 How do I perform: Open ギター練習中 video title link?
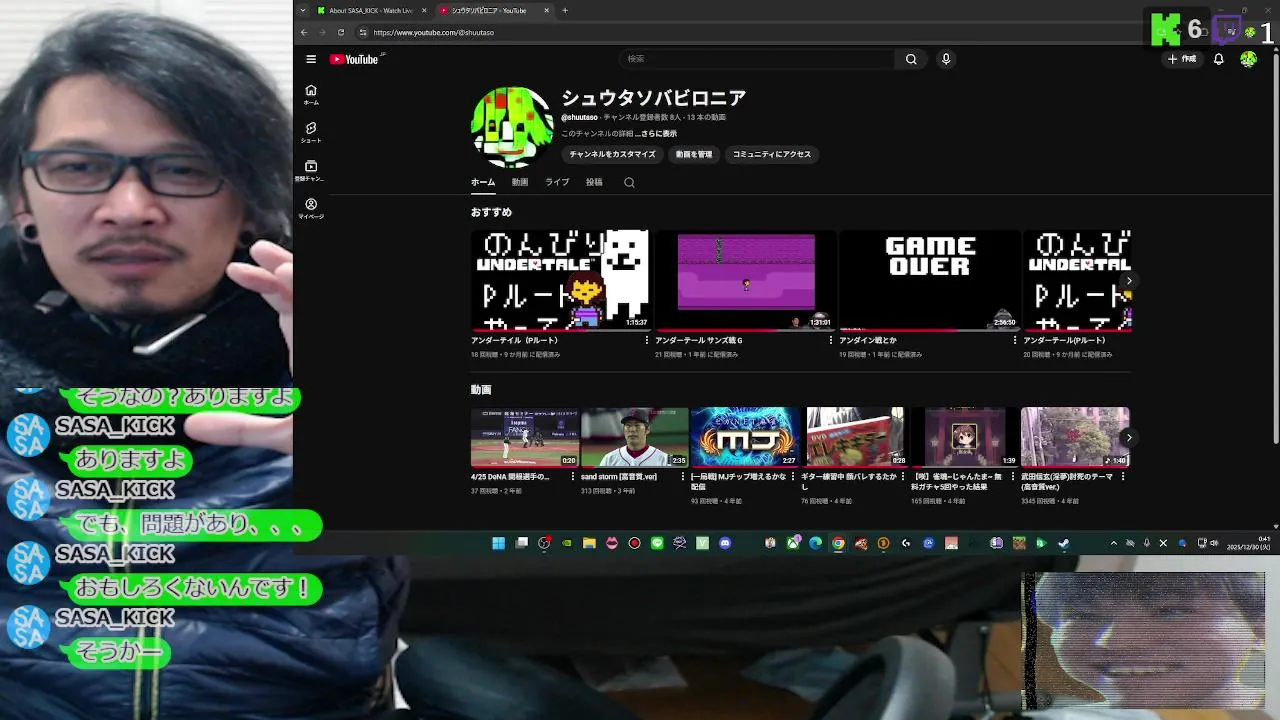pos(849,481)
